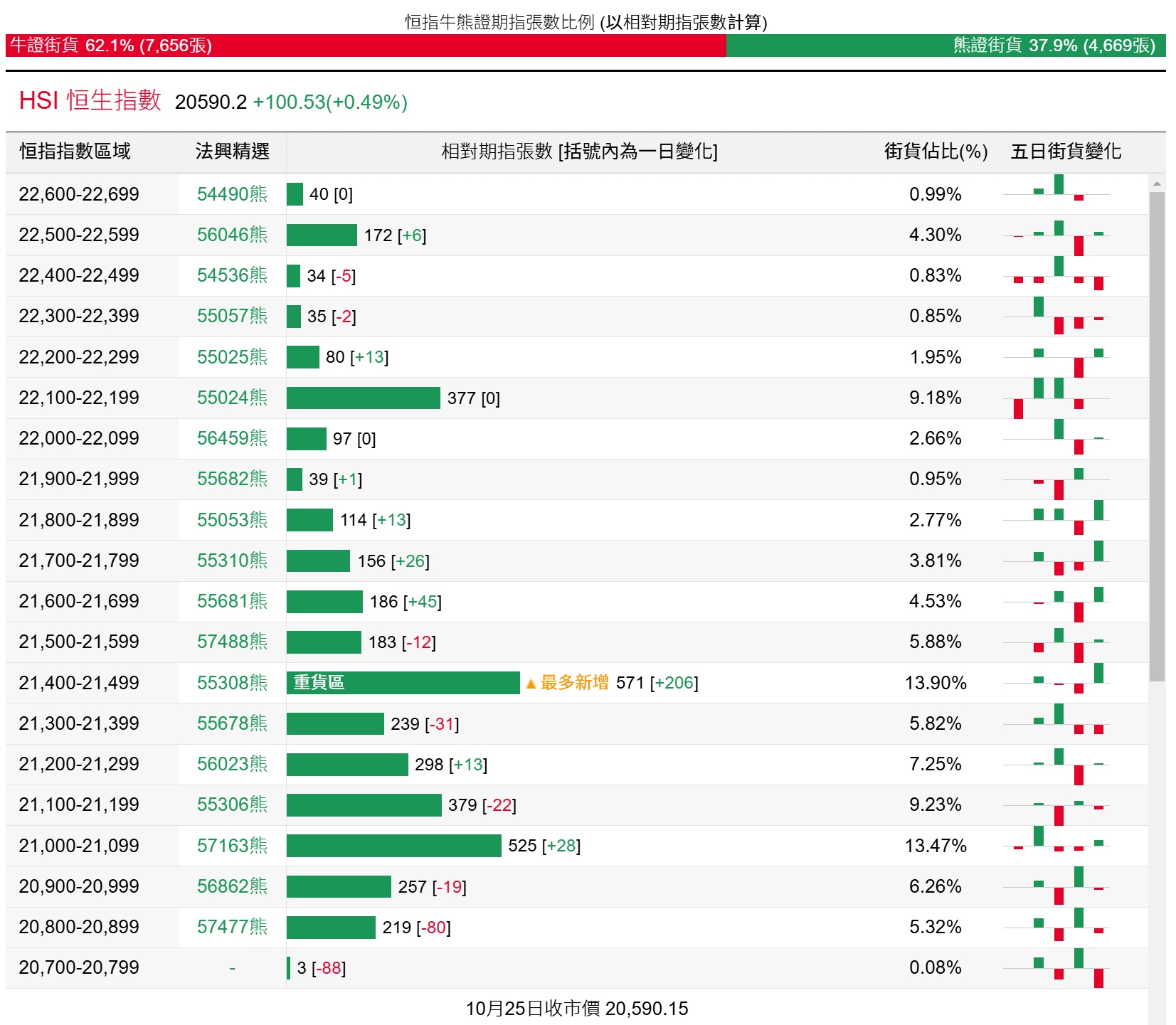Click the red 牛證街貨 62.1% bar
The height and width of the screenshot is (1025, 1176).
coord(366,46)
